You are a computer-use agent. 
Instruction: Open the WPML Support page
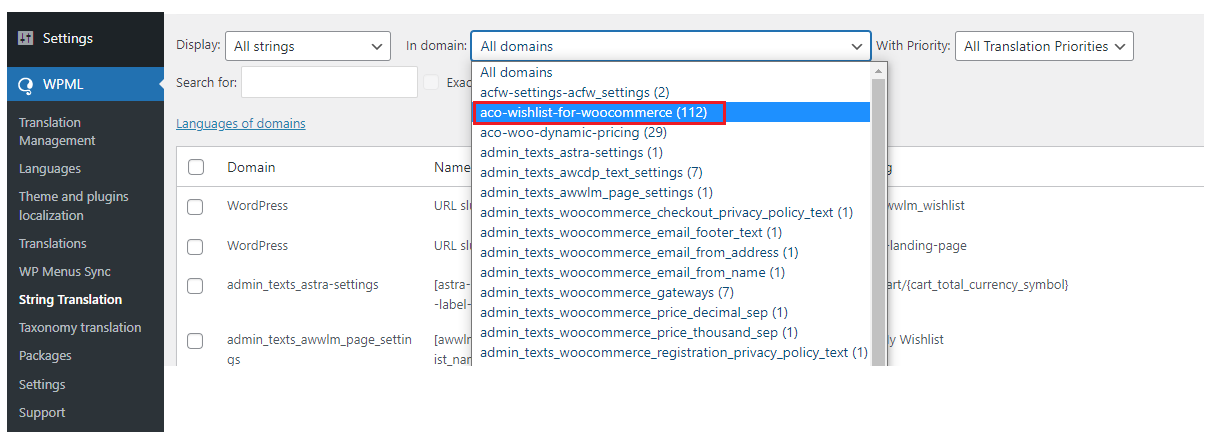coord(42,412)
